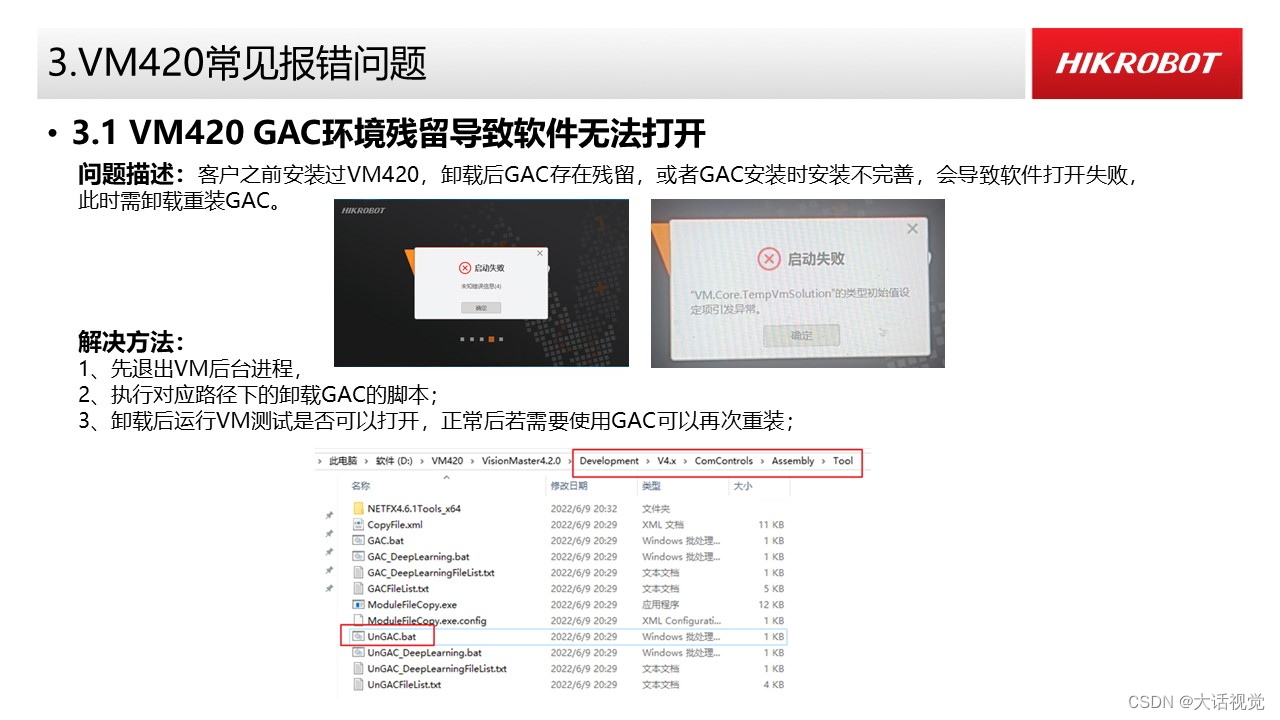Image resolution: width=1280 pixels, height=720 pixels.
Task: Click 确定 in the VM.Core.TempVmSolution dialog
Action: tap(802, 336)
